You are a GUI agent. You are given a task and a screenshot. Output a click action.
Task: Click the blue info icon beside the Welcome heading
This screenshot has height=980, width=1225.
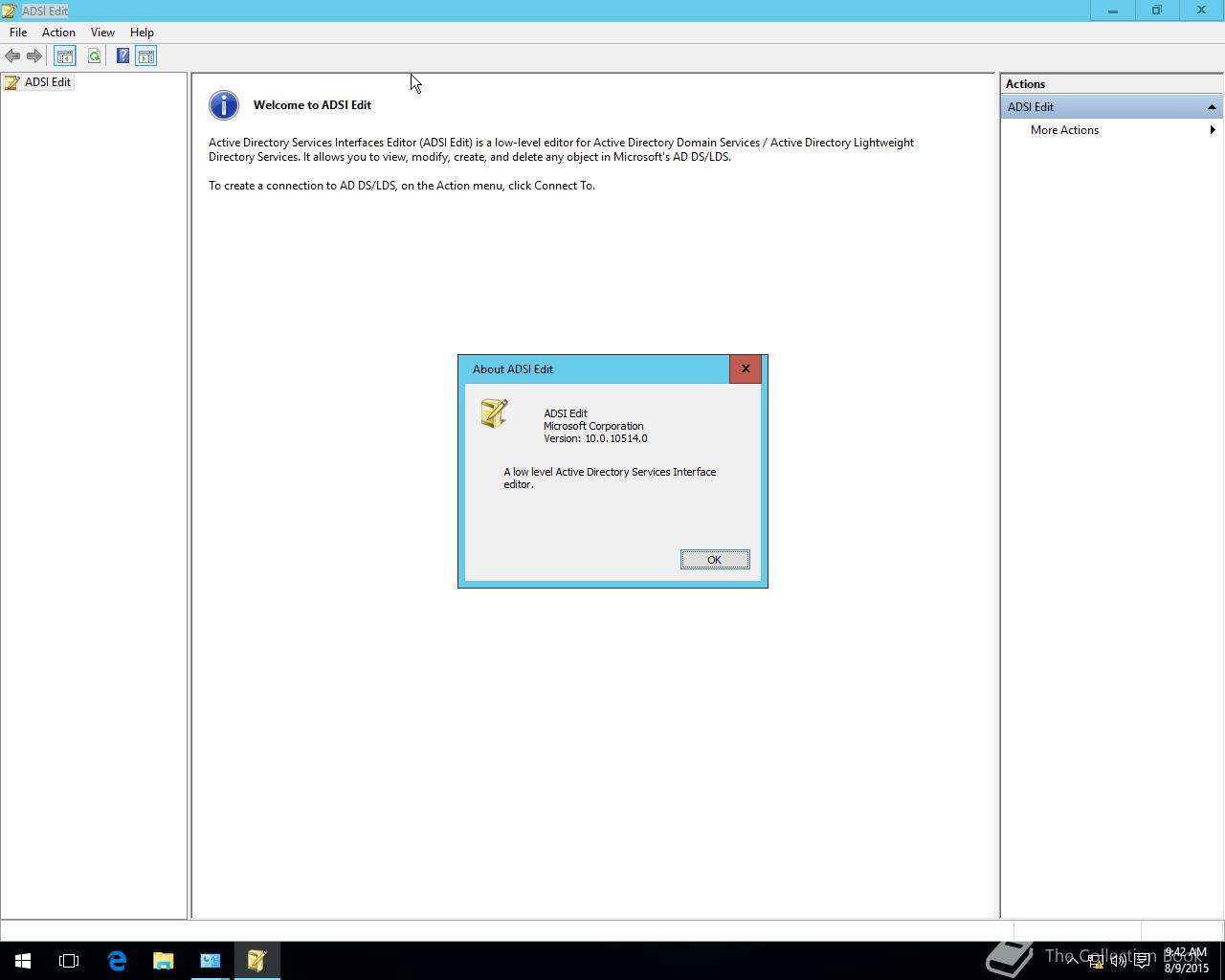pyautogui.click(x=224, y=105)
